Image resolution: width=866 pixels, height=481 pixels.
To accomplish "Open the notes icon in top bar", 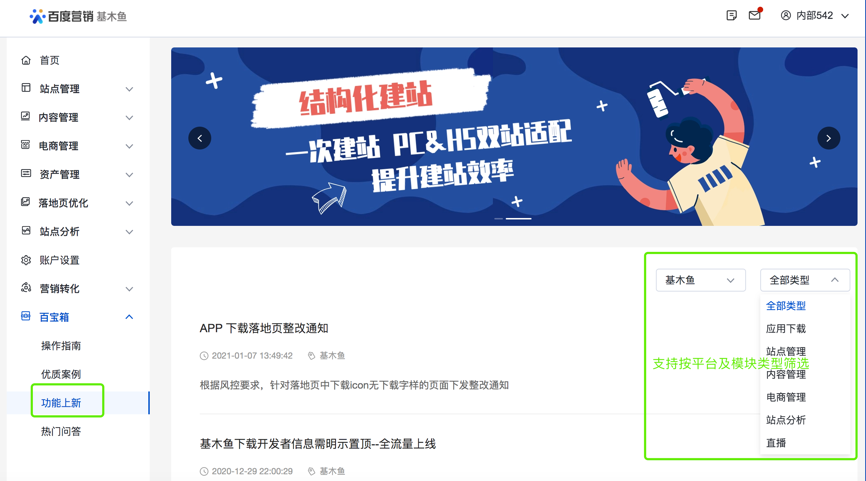I will coord(731,15).
